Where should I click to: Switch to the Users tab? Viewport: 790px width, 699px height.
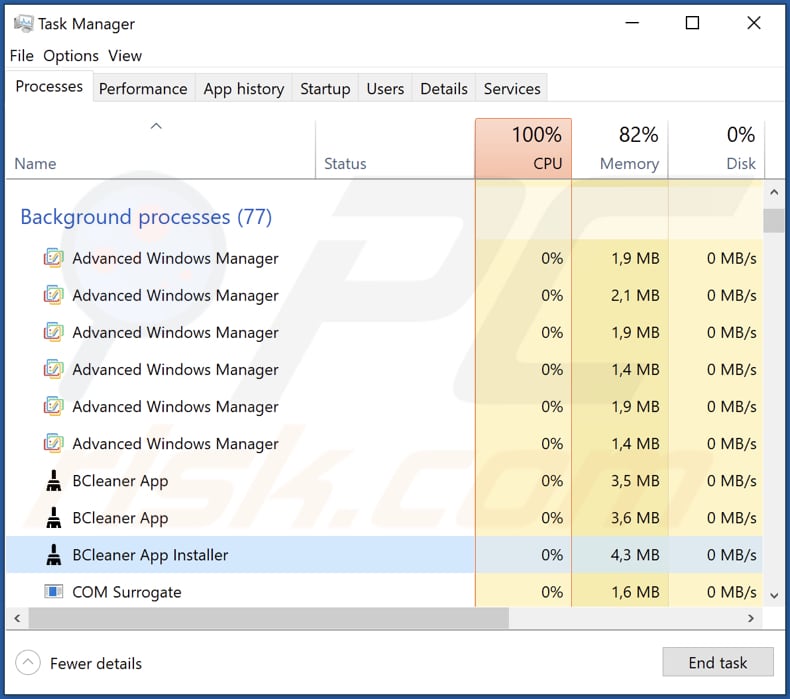[385, 89]
